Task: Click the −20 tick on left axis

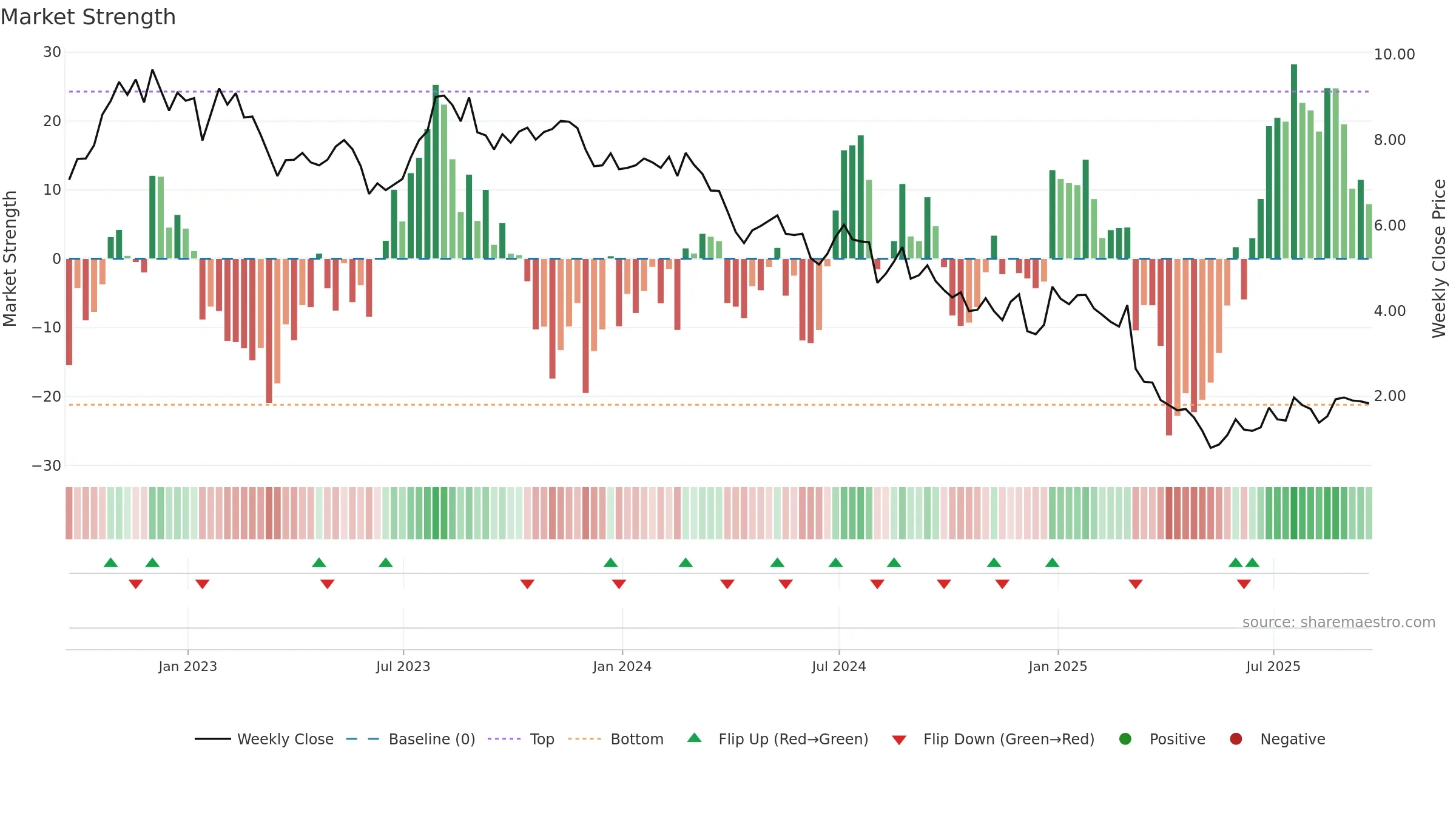Action: (47, 397)
